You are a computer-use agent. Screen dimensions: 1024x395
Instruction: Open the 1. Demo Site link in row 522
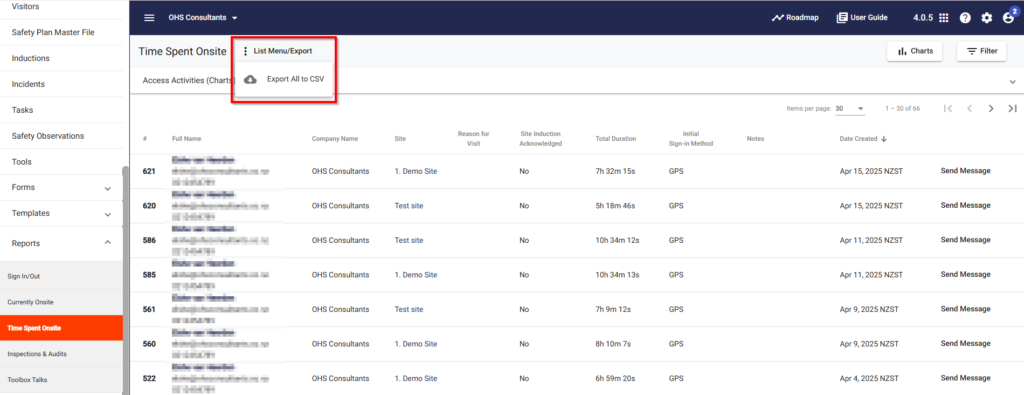click(416, 378)
